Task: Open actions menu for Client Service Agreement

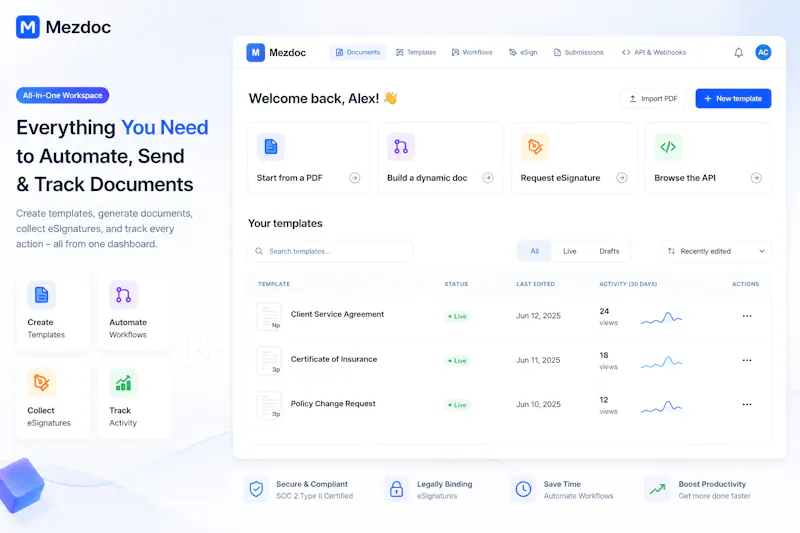Action: [747, 316]
